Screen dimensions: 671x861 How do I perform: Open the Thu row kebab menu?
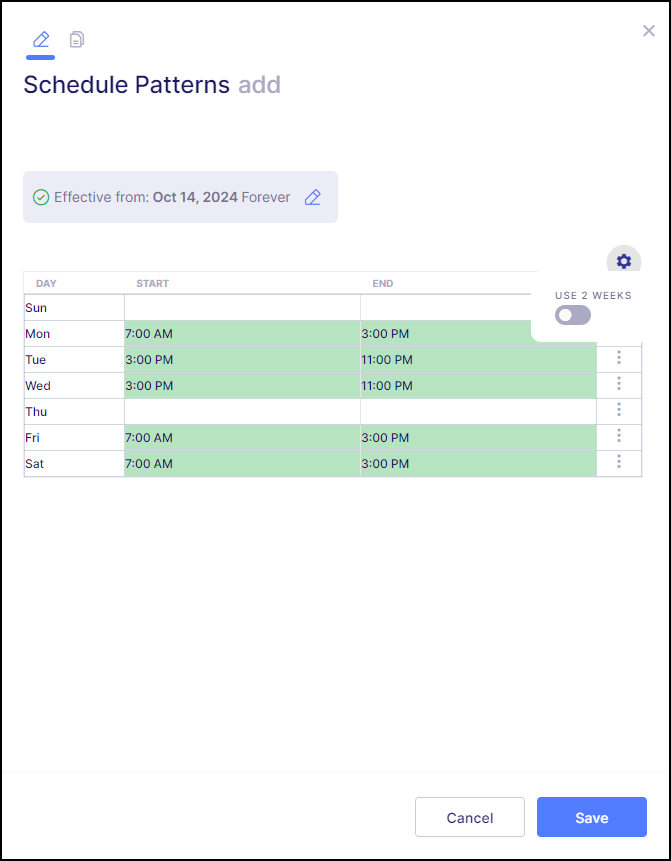[x=619, y=411]
